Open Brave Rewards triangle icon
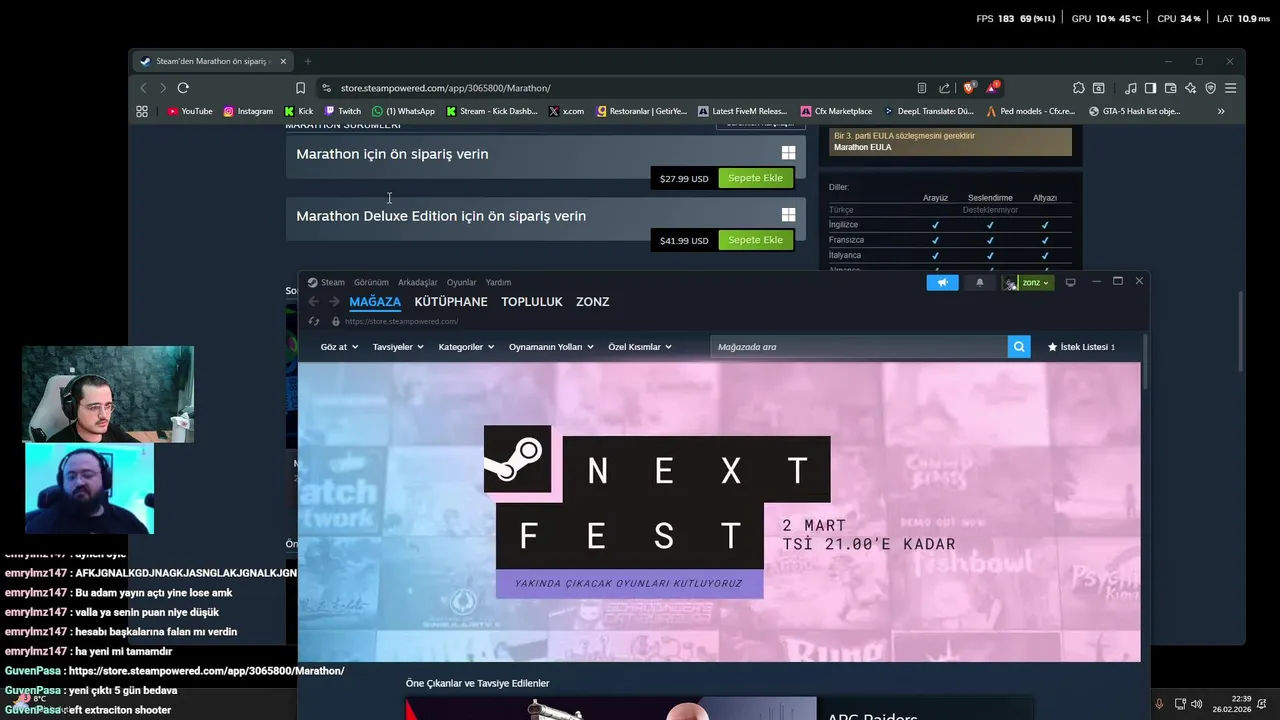This screenshot has height=720, width=1280. [992, 88]
